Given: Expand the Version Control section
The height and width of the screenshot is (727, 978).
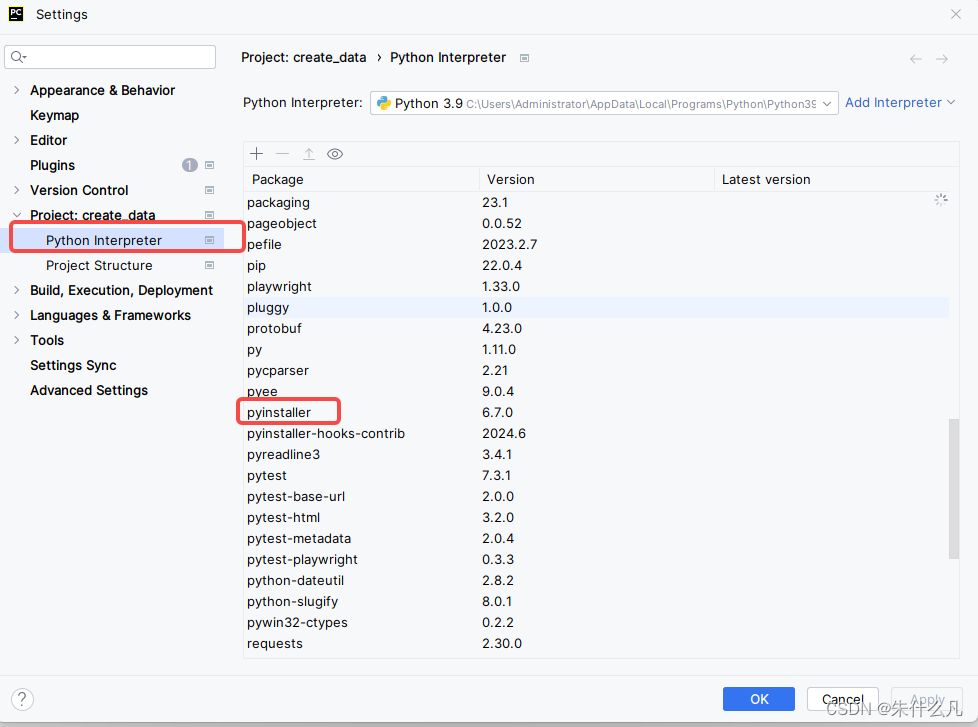Looking at the screenshot, I should pos(17,190).
